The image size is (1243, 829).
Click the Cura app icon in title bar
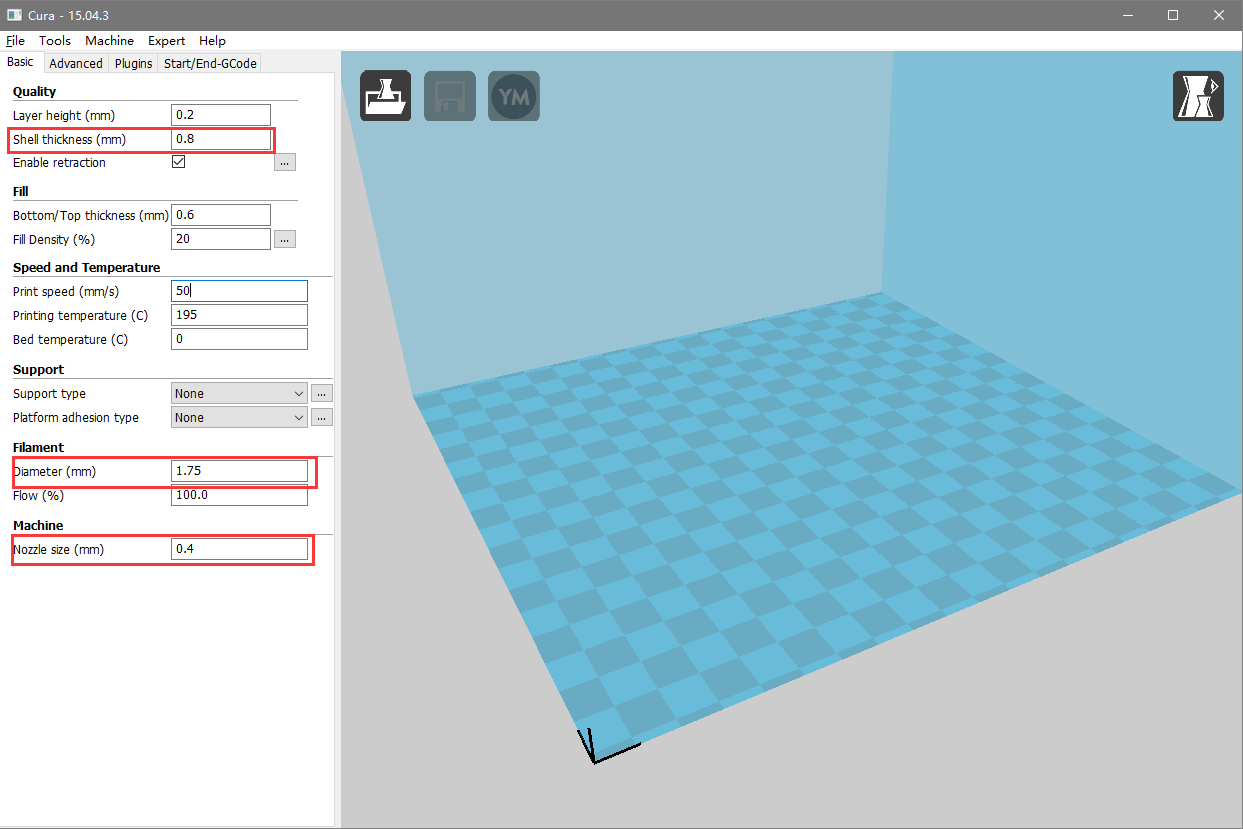tap(14, 15)
